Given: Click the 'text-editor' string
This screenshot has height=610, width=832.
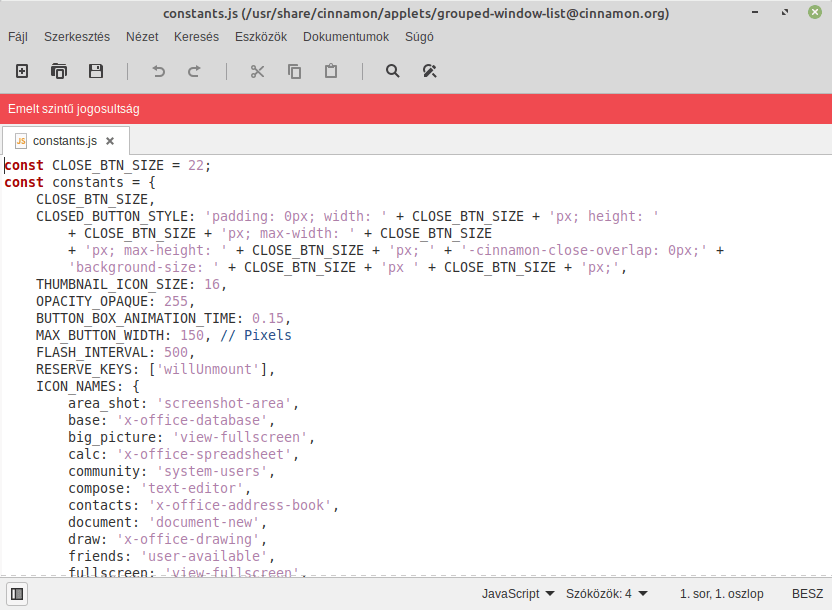Looking at the screenshot, I should [192, 488].
